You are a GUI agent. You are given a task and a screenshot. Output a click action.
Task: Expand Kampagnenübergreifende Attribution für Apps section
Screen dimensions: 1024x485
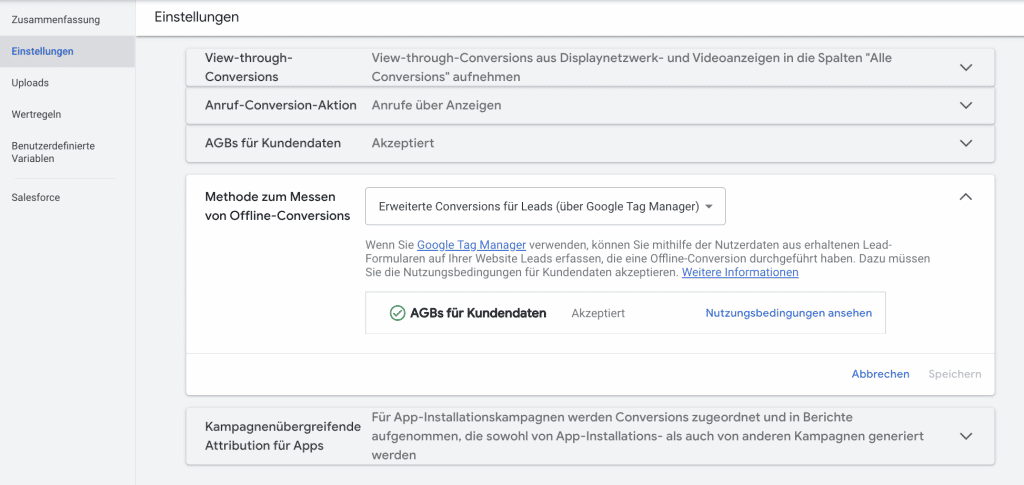point(965,436)
